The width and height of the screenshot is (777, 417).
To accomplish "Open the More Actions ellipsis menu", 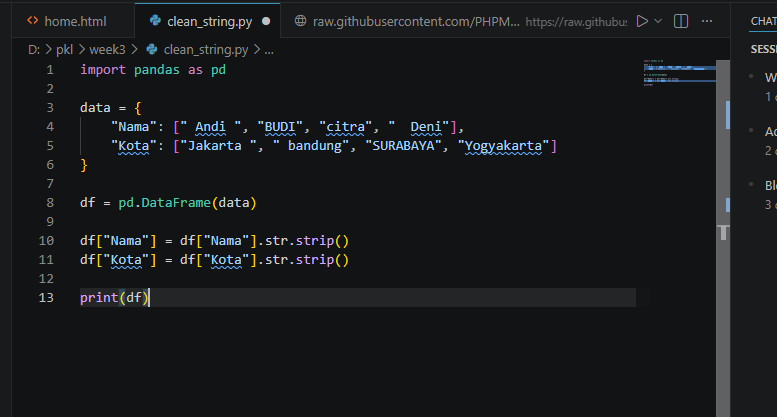I will coord(707,21).
